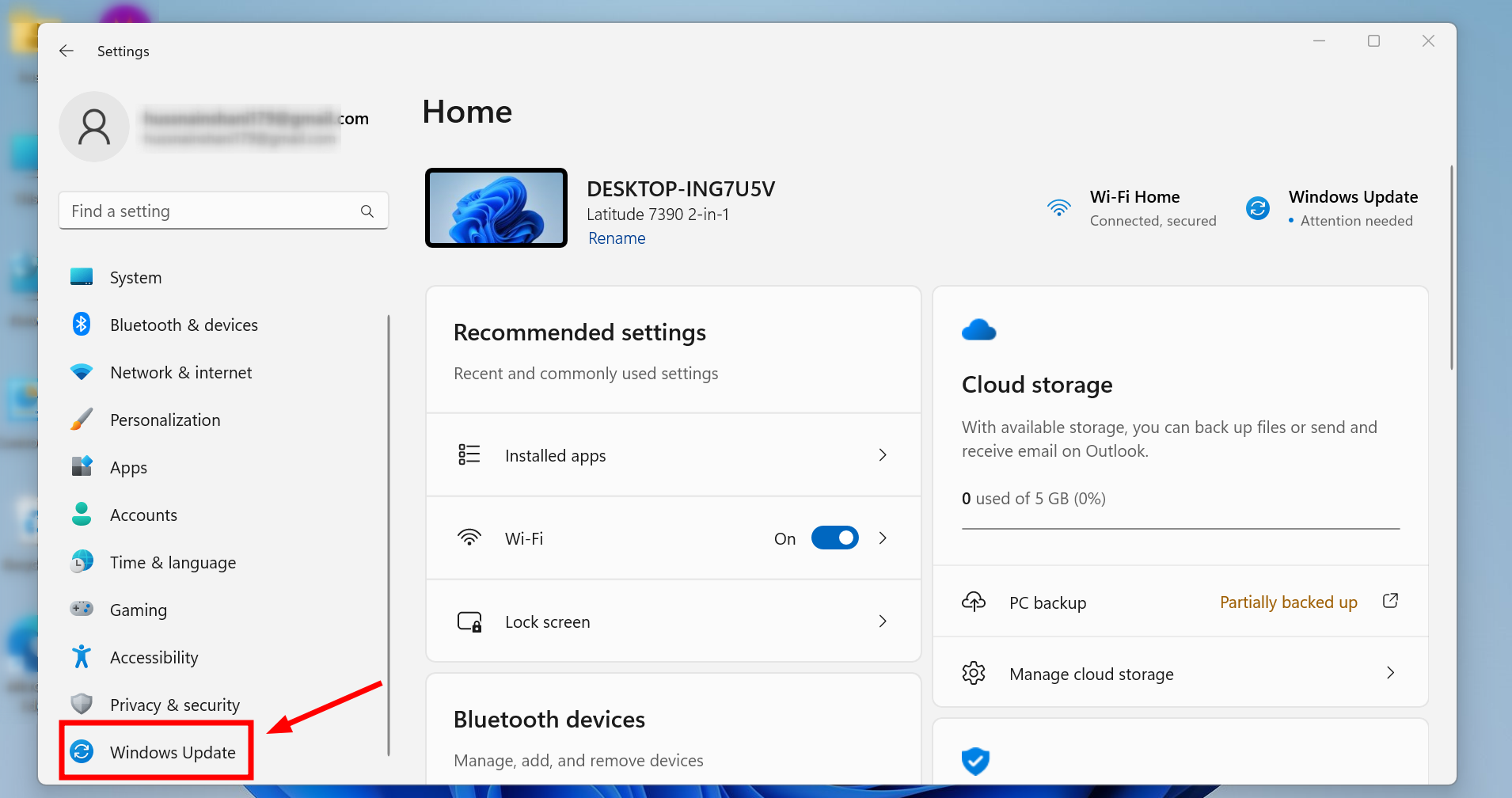Image resolution: width=1512 pixels, height=798 pixels.
Task: Click the Time & language clock icon
Action: click(82, 562)
